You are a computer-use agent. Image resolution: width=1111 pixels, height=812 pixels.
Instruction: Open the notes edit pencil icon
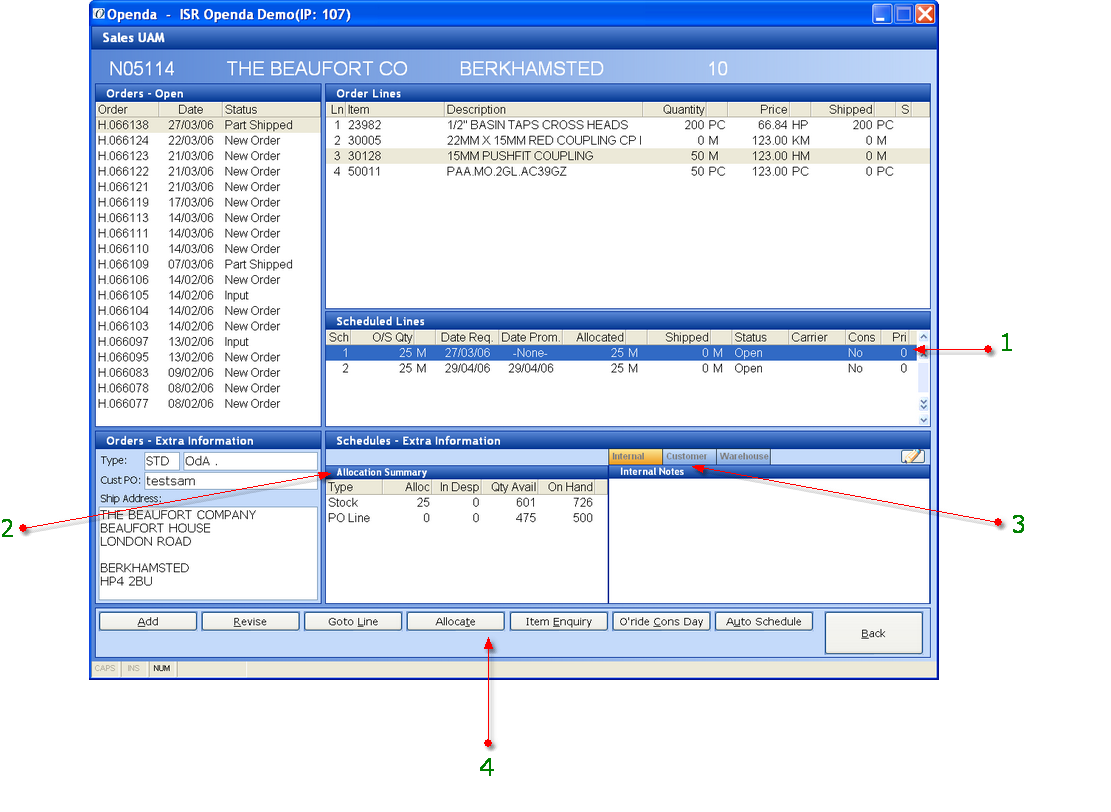point(913,456)
